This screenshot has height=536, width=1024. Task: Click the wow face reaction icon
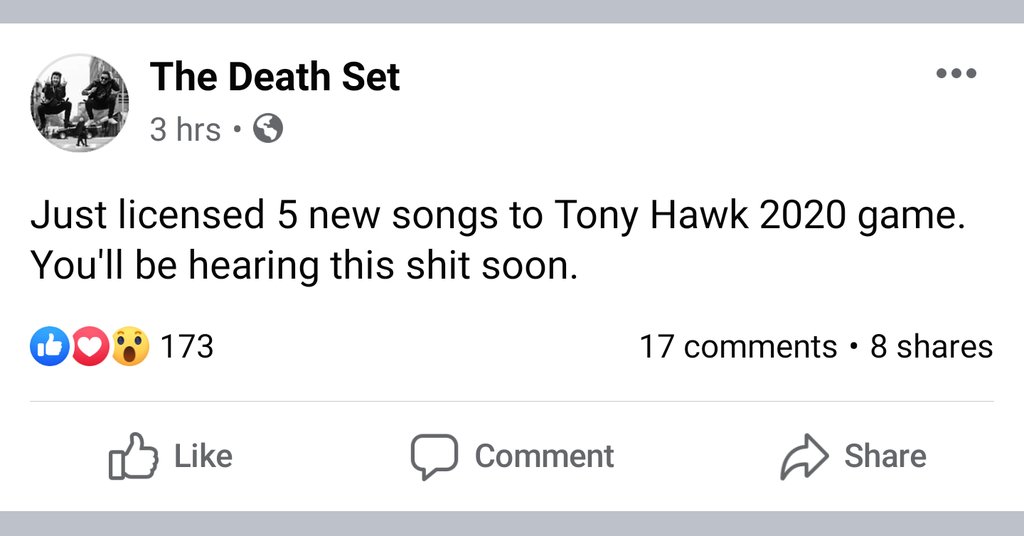(x=130, y=346)
